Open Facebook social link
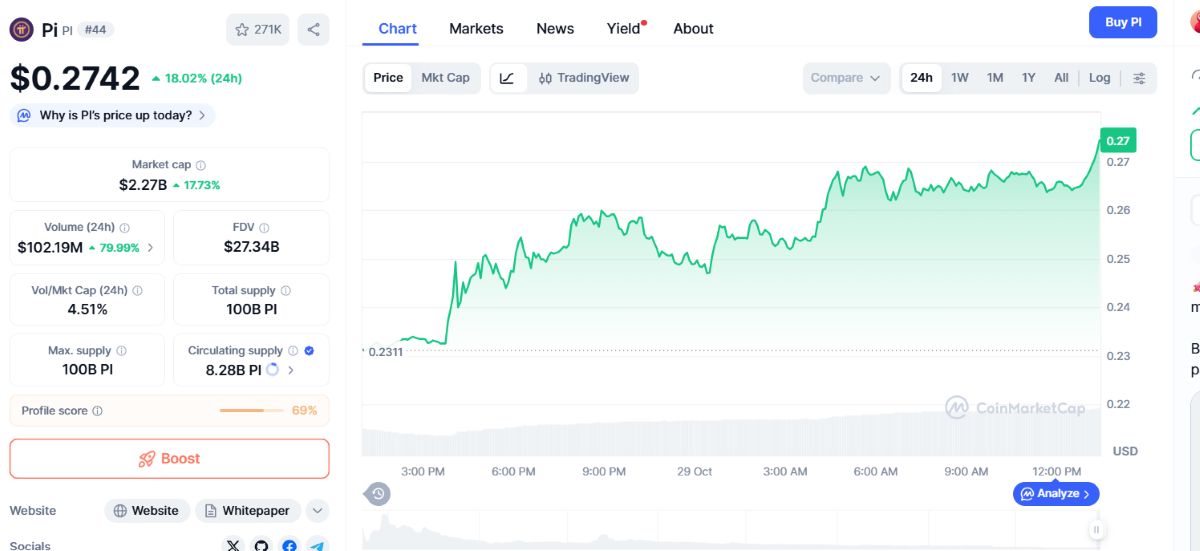This screenshot has height=551, width=1200. [289, 546]
